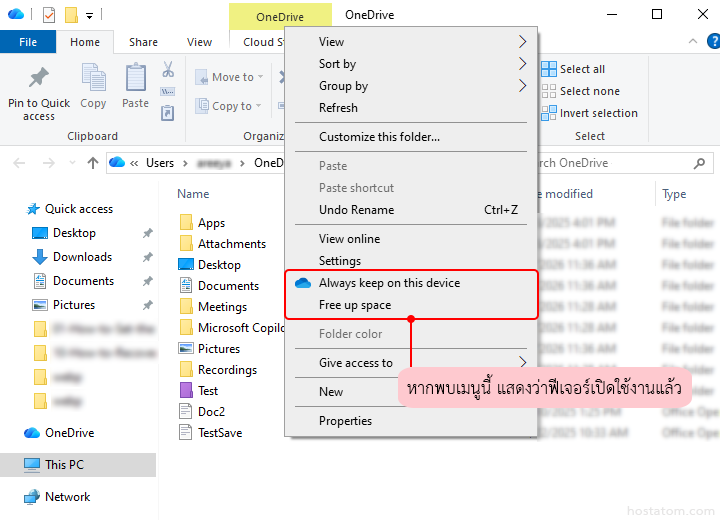Open Customize Quick Access Toolbar dropdown
This screenshot has height=520, width=720.
[90, 16]
